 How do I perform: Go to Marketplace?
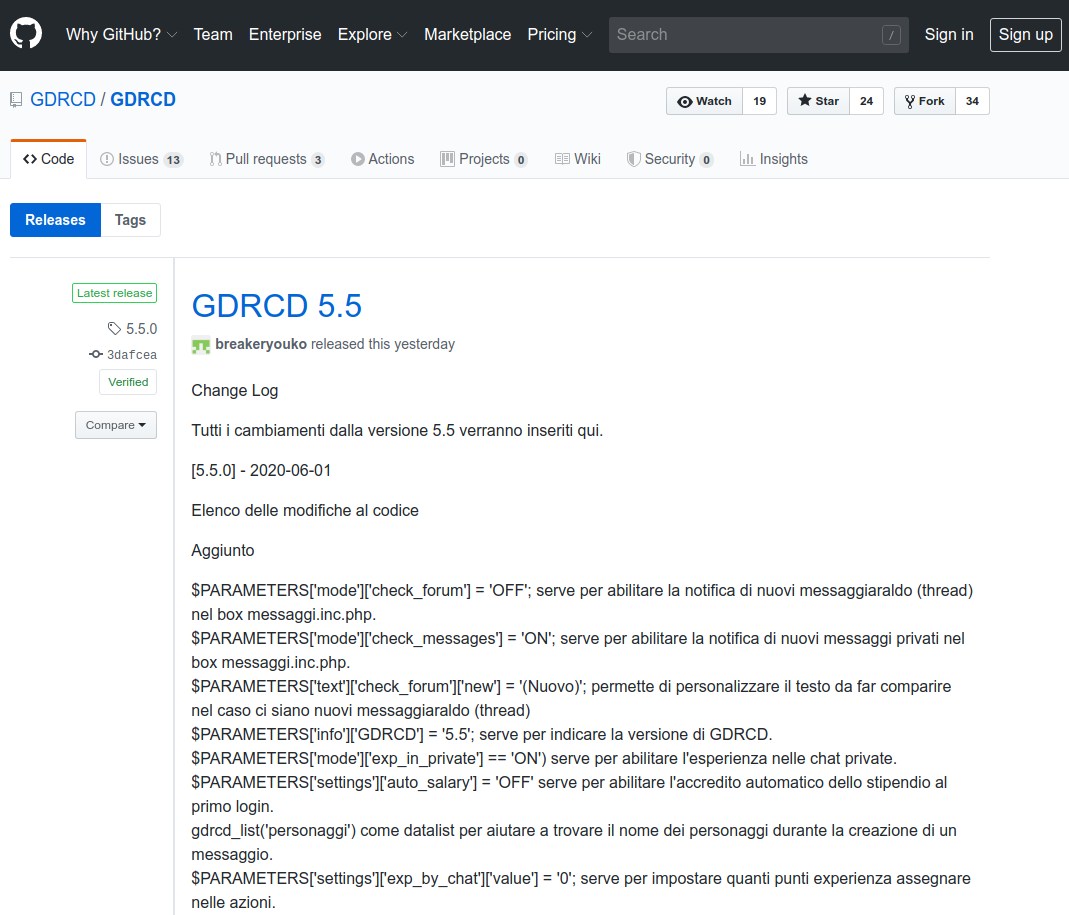[x=467, y=34]
